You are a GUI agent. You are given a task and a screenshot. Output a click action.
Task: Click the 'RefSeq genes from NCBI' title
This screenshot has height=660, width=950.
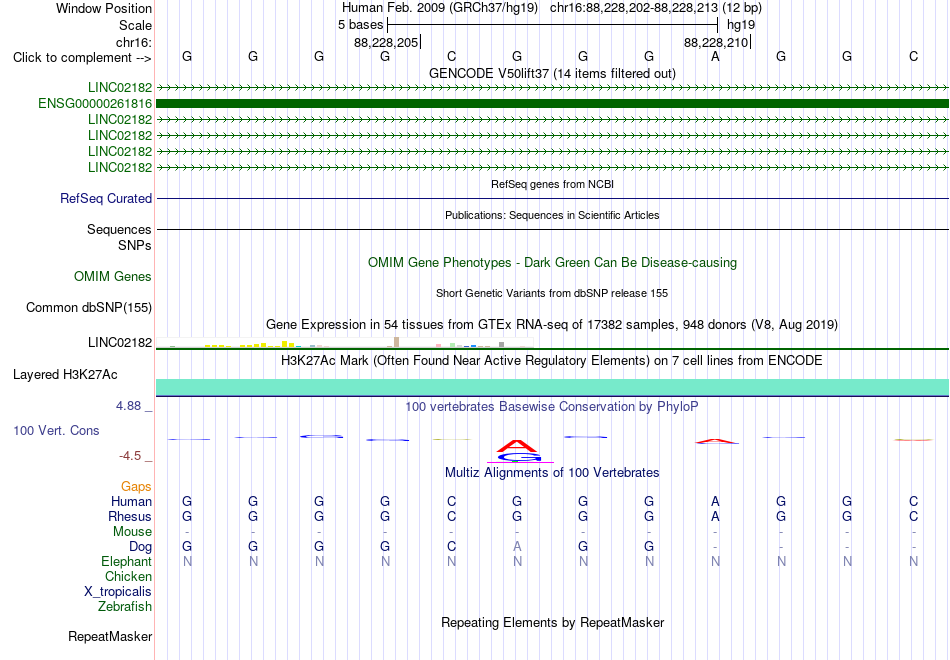click(x=552, y=184)
